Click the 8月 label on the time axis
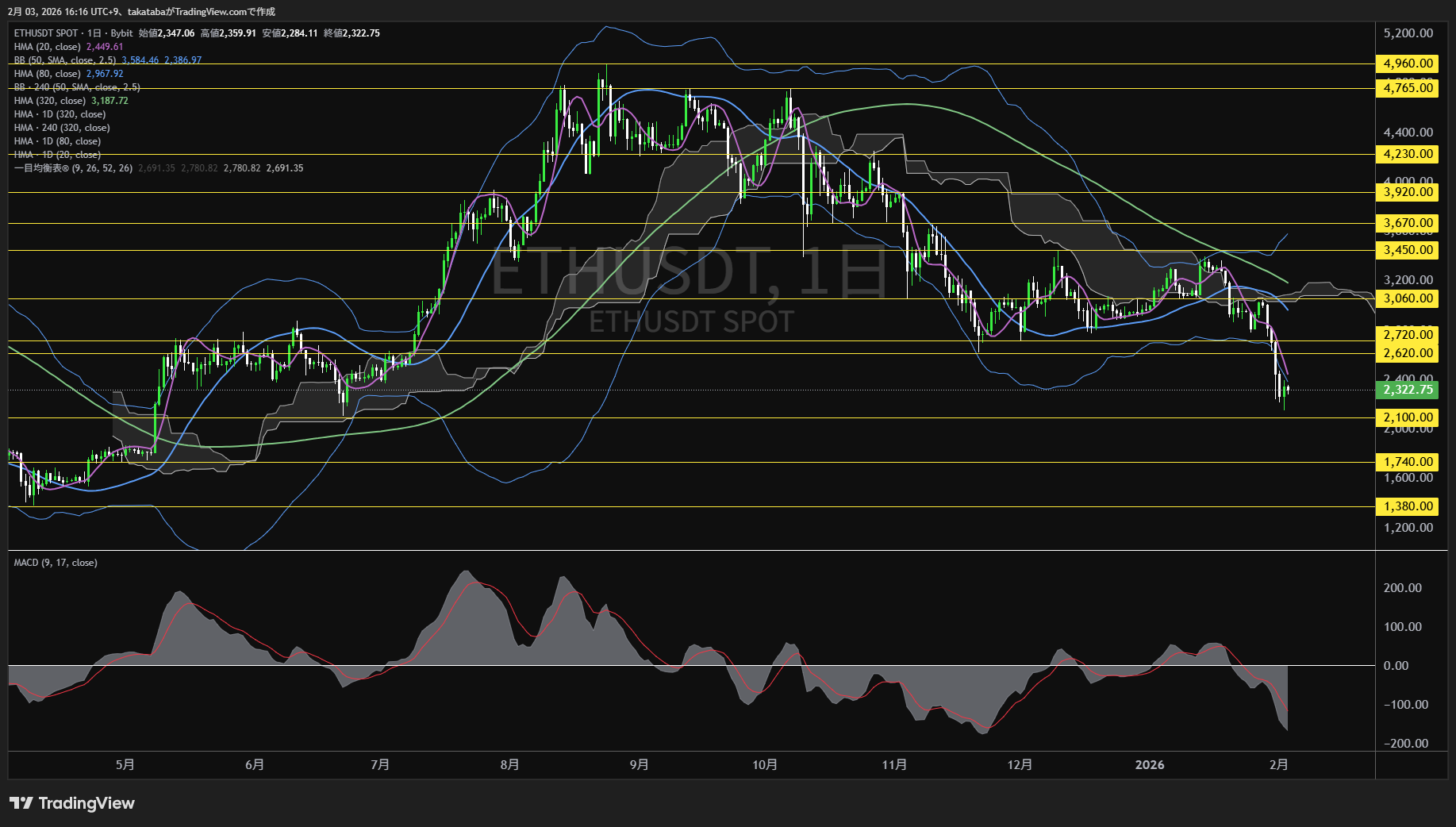The height and width of the screenshot is (827, 1456). (509, 765)
